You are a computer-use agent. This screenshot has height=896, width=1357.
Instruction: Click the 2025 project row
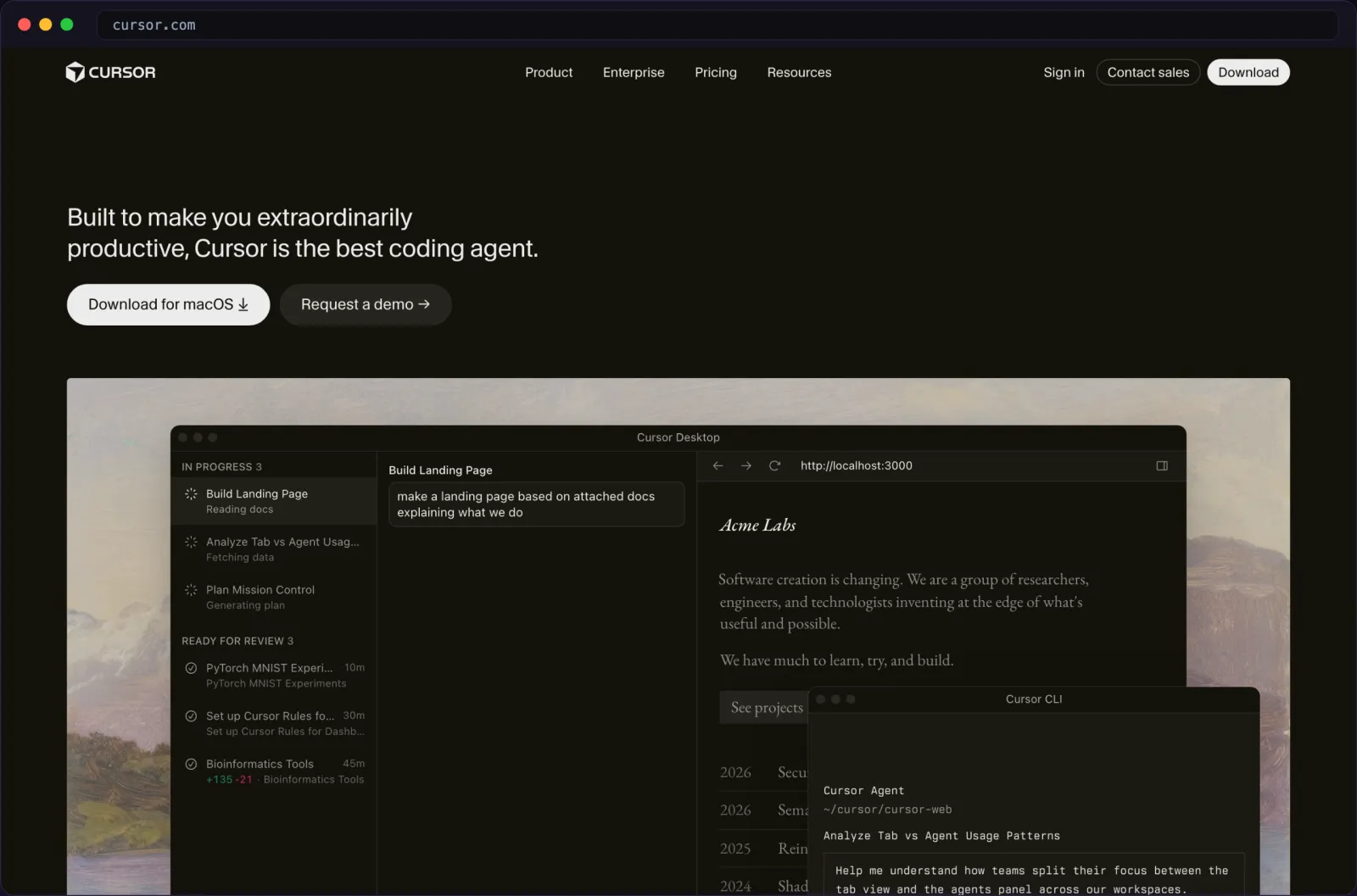click(x=763, y=849)
